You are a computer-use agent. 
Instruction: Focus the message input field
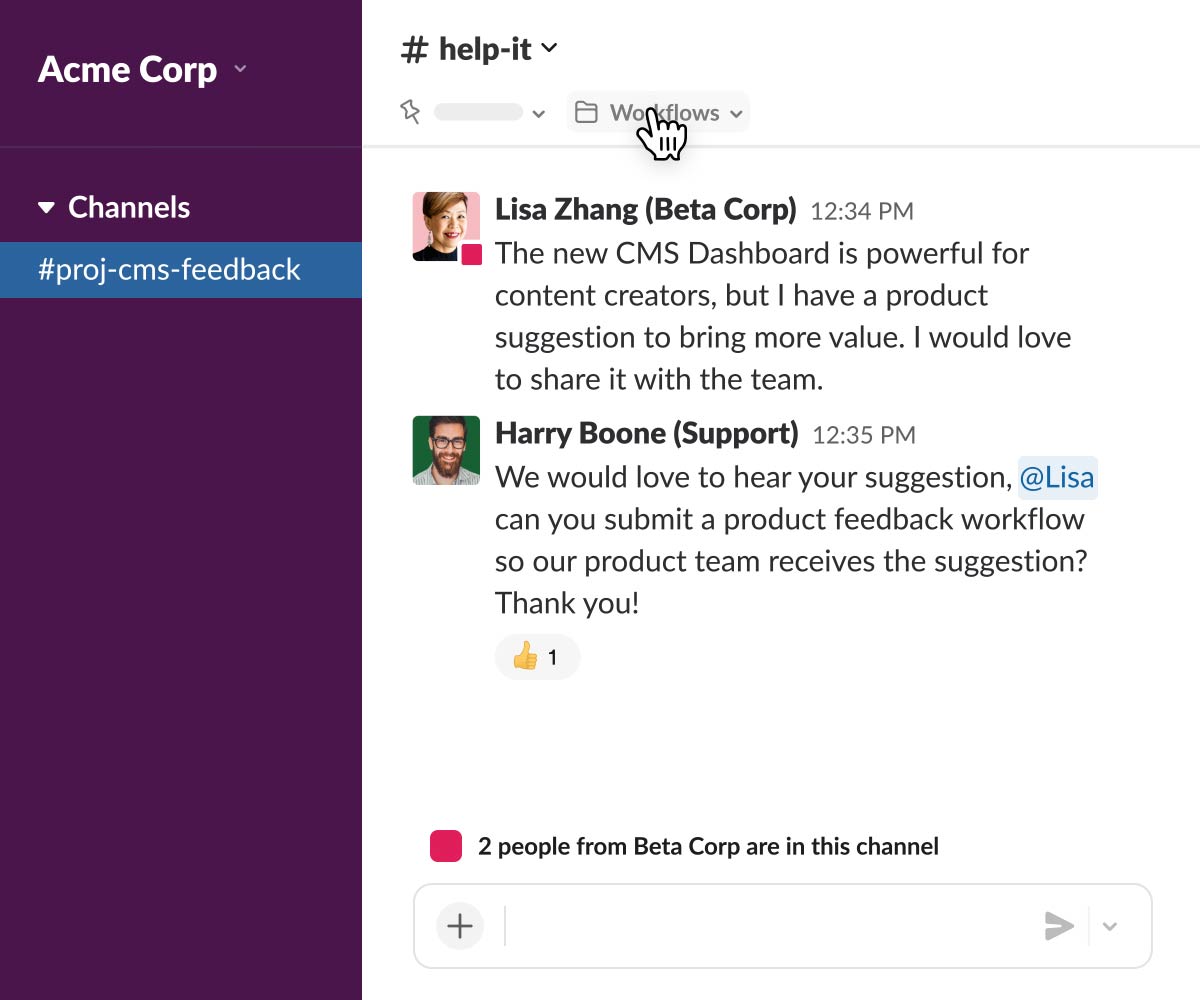coord(770,926)
